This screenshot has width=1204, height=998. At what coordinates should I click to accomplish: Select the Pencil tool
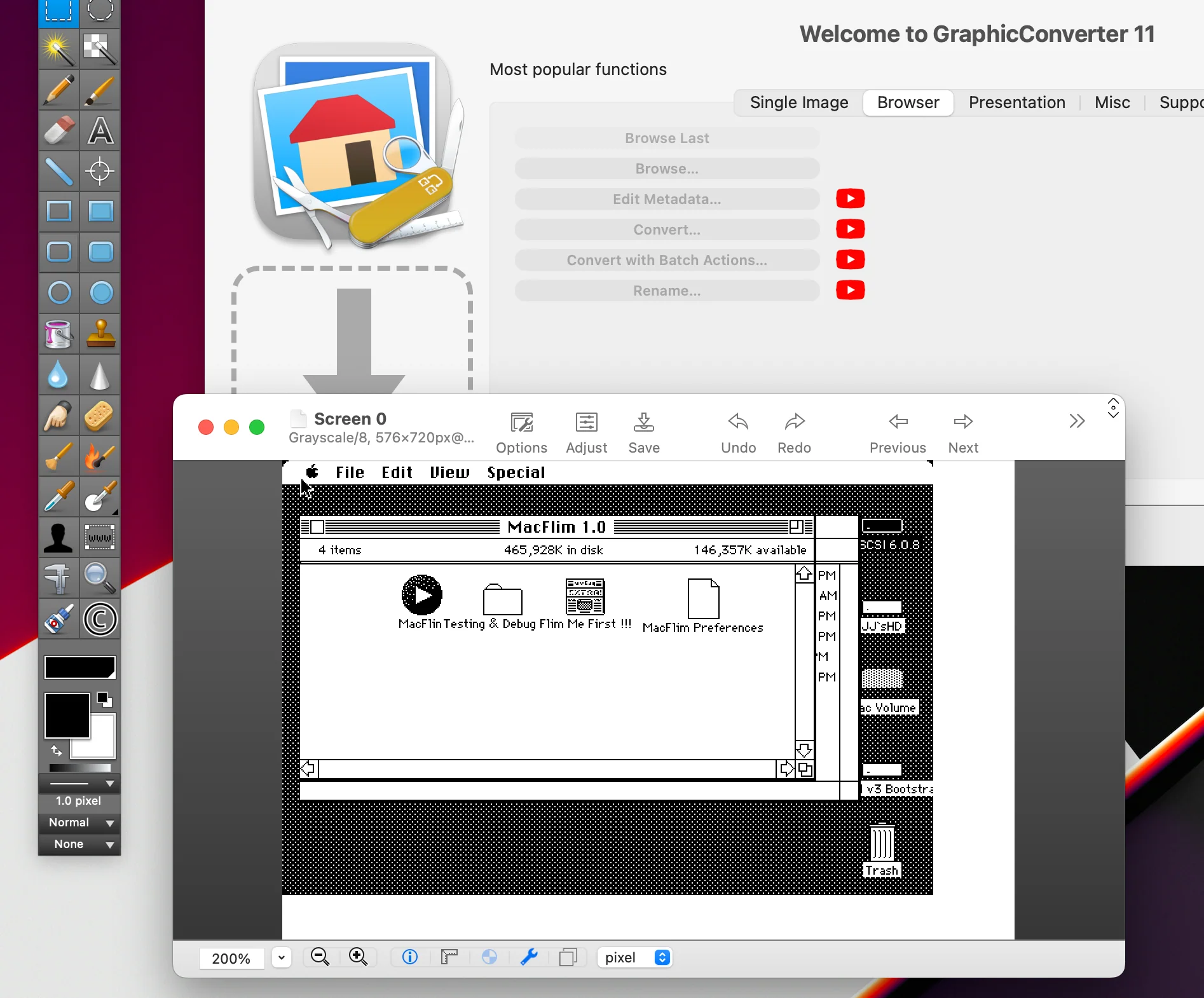click(58, 90)
